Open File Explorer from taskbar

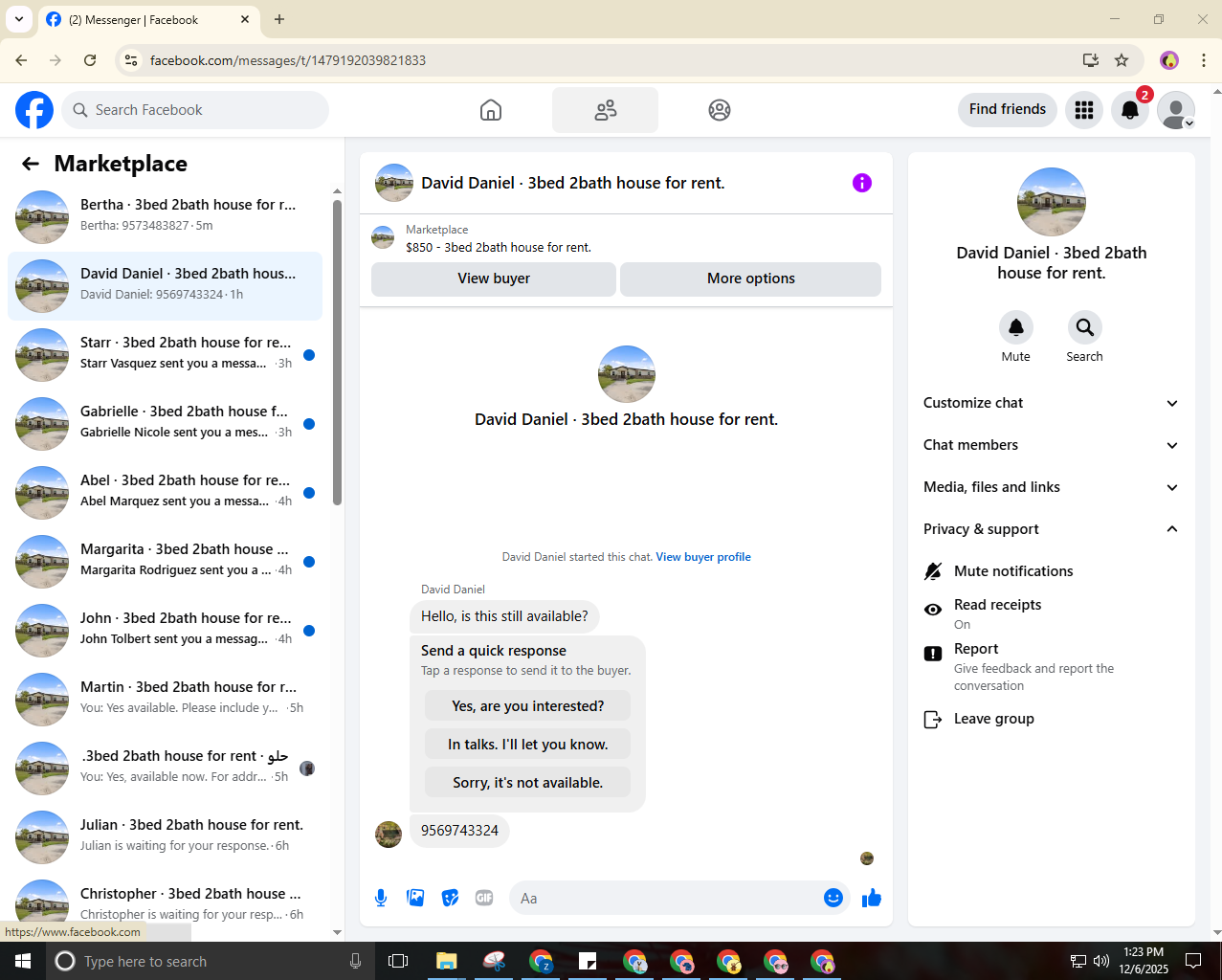pos(447,961)
